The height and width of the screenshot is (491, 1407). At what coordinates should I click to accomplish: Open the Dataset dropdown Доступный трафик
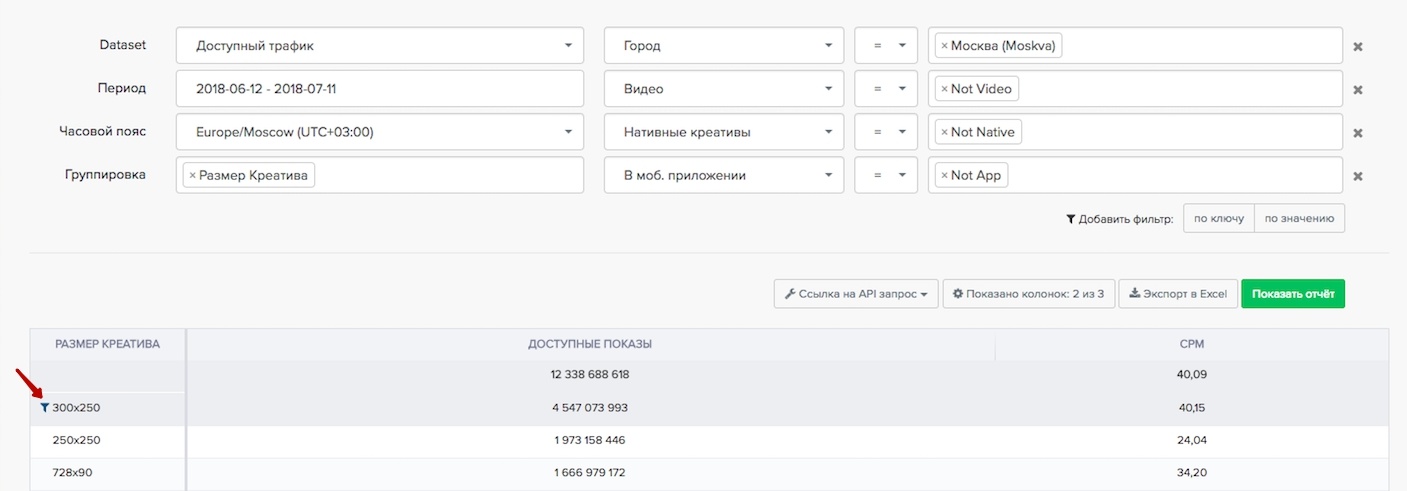[379, 46]
